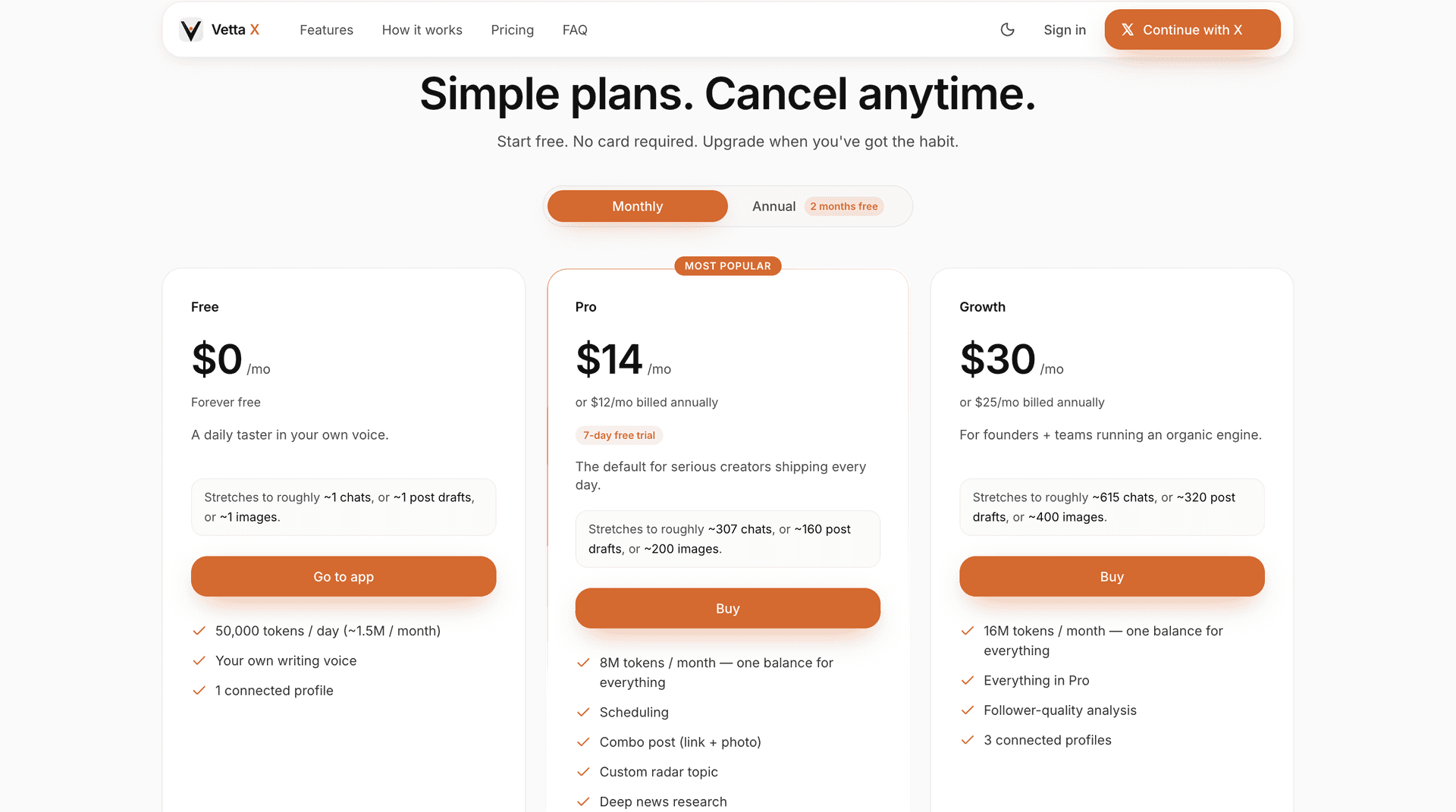Switch billing to Monthly

click(x=637, y=206)
